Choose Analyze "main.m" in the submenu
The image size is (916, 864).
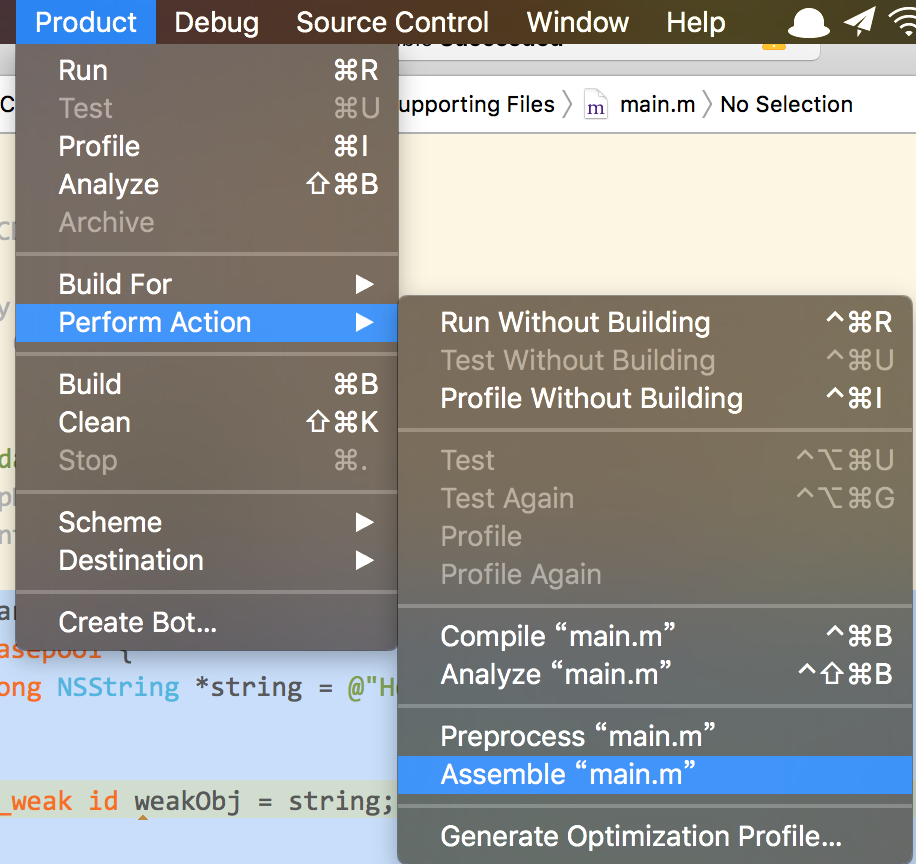coord(655,674)
